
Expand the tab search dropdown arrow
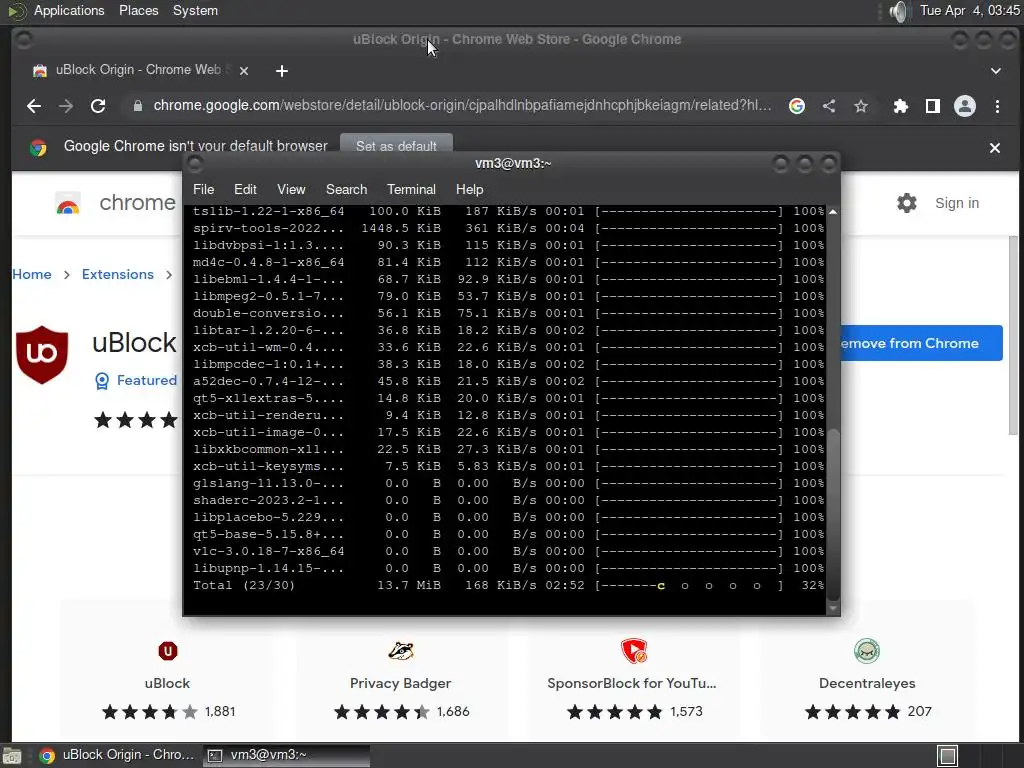click(x=995, y=71)
